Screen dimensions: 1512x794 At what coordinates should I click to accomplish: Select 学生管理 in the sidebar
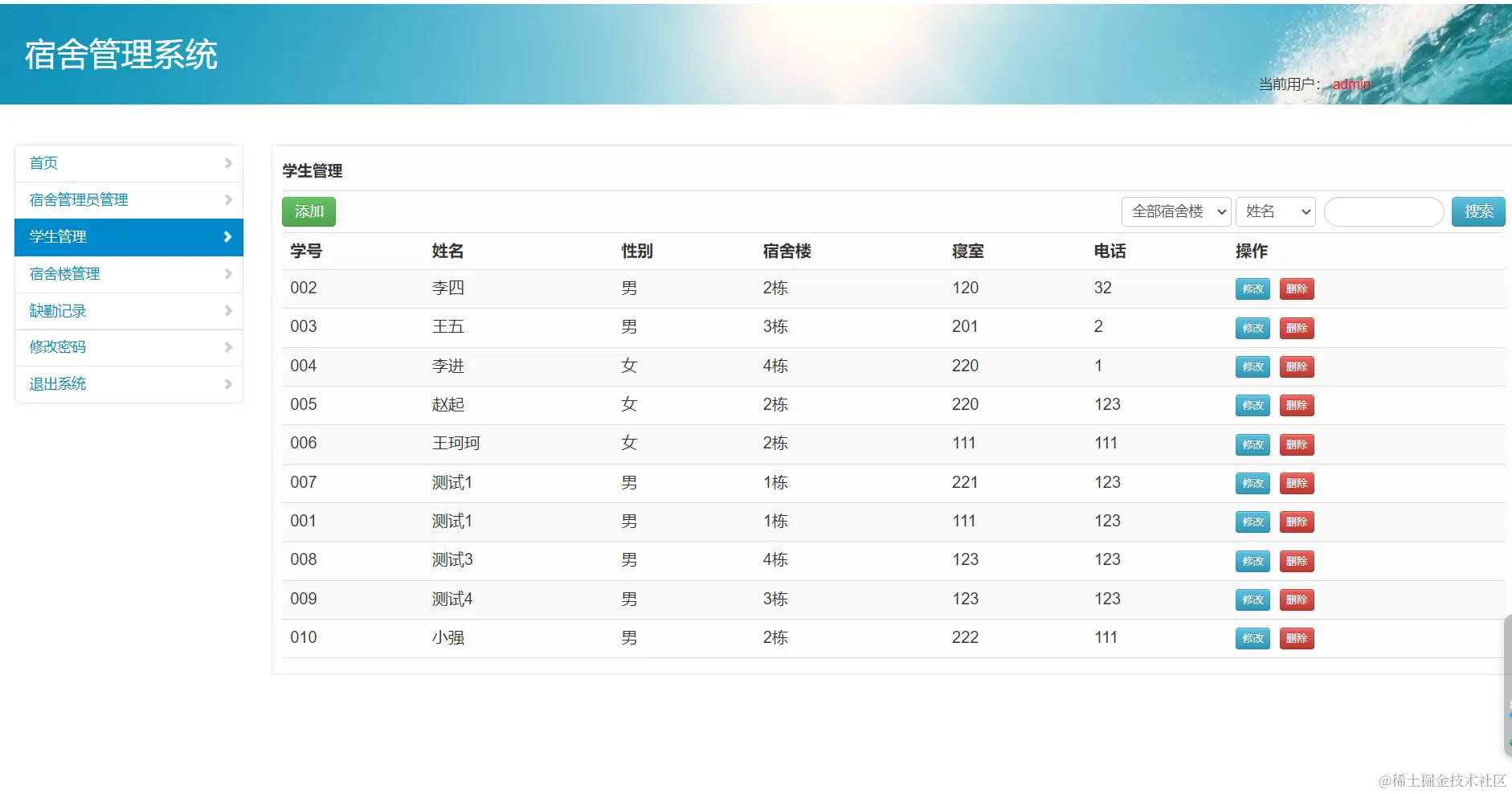click(129, 237)
